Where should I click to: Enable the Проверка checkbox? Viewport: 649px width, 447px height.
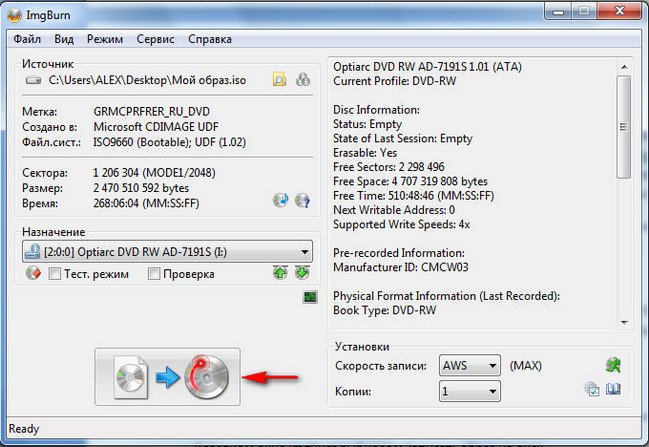tap(154, 274)
